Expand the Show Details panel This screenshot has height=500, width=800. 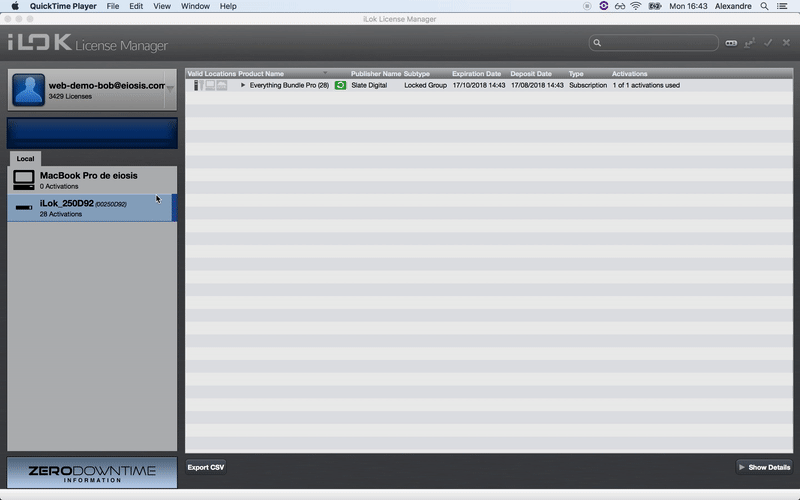[765, 467]
